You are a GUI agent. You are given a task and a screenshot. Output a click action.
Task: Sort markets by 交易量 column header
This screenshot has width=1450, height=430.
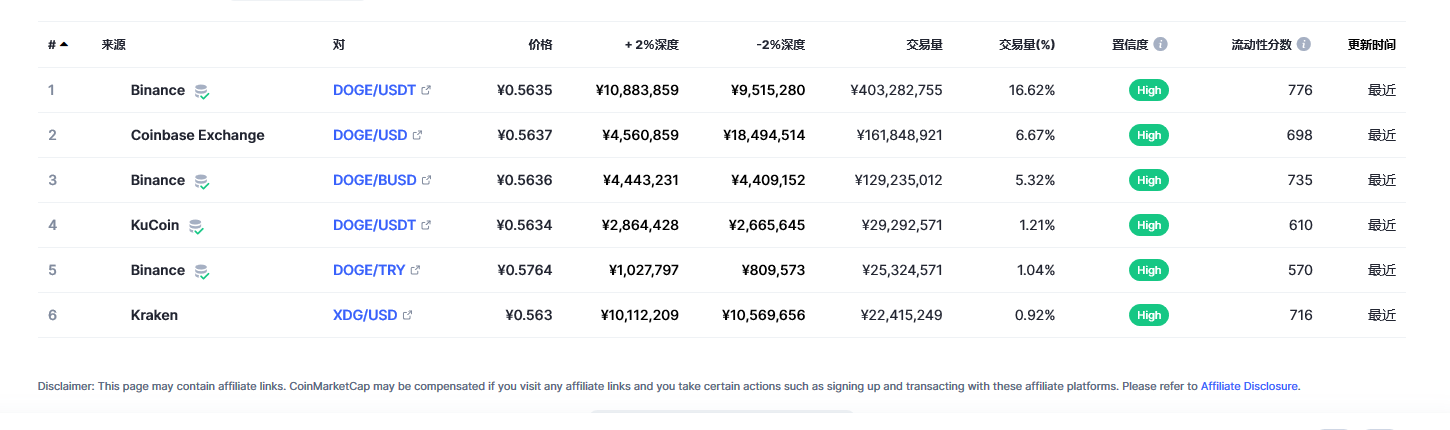(x=924, y=45)
